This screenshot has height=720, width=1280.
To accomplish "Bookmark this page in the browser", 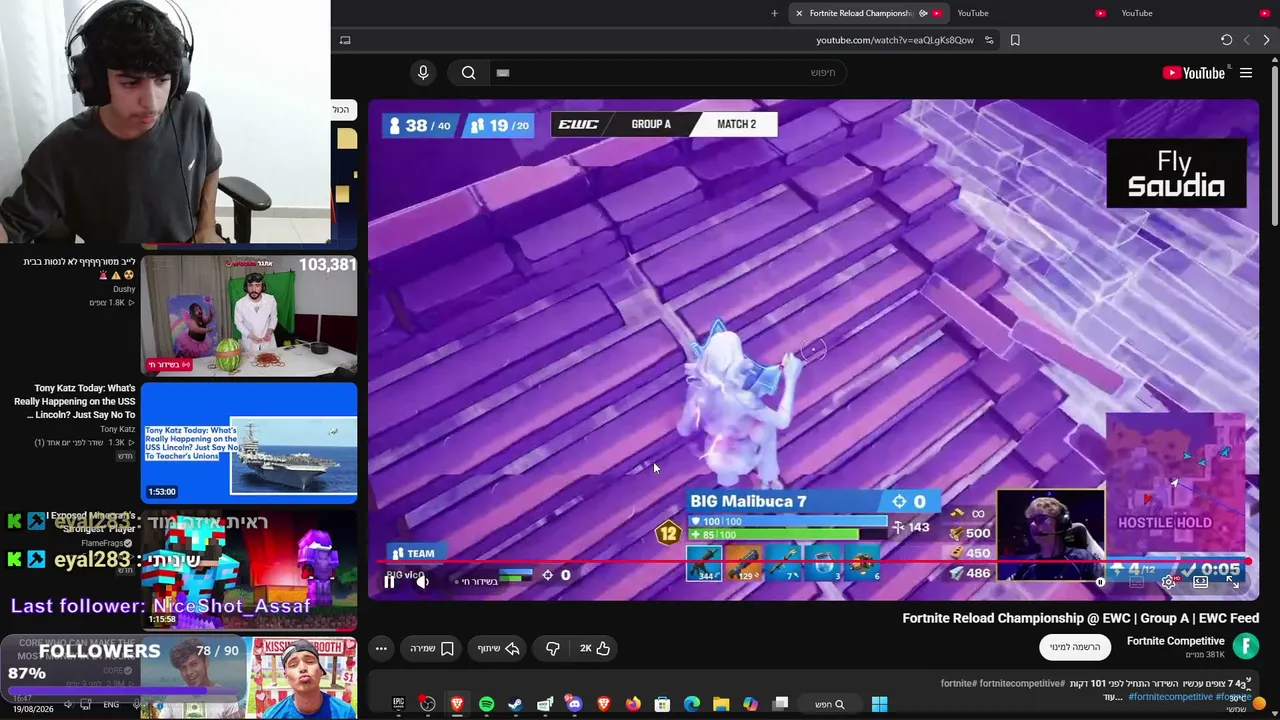I will click(x=1015, y=40).
